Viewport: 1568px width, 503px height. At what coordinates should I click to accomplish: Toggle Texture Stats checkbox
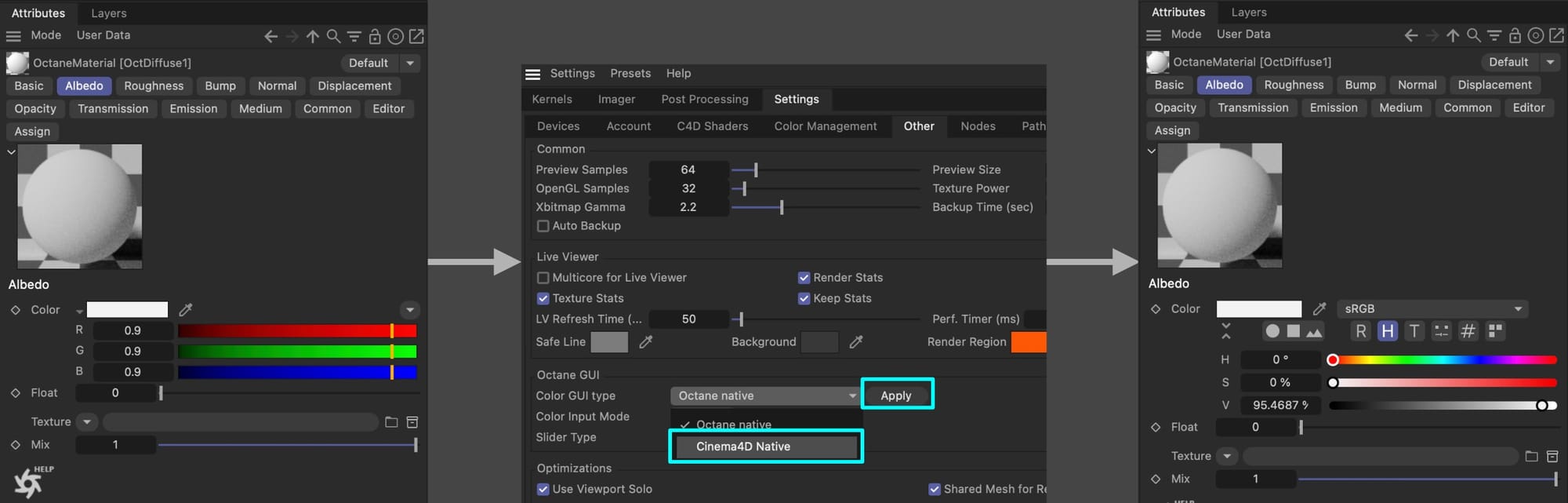click(x=543, y=298)
